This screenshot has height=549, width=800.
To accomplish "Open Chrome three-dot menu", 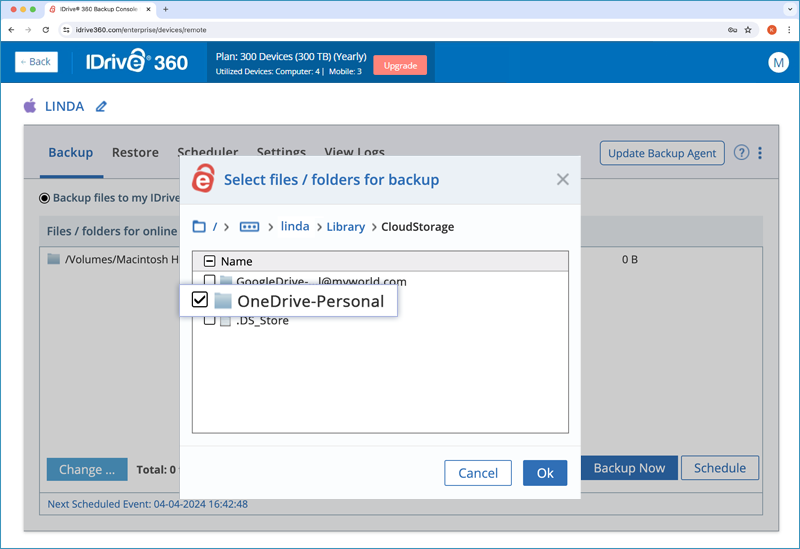I will 789,30.
